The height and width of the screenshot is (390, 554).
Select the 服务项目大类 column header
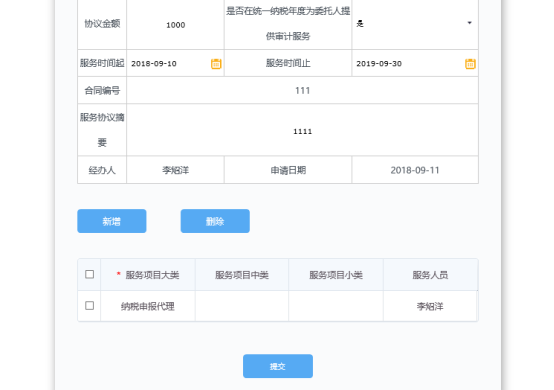pyautogui.click(x=148, y=275)
